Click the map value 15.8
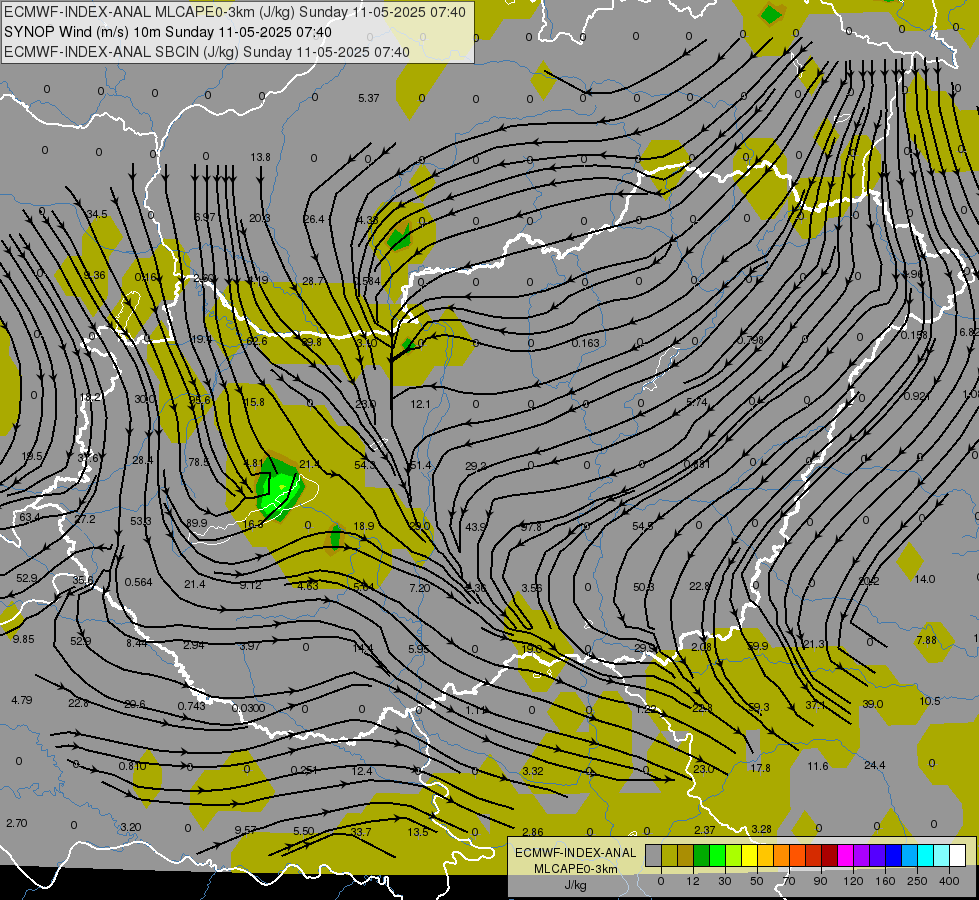 pos(254,402)
